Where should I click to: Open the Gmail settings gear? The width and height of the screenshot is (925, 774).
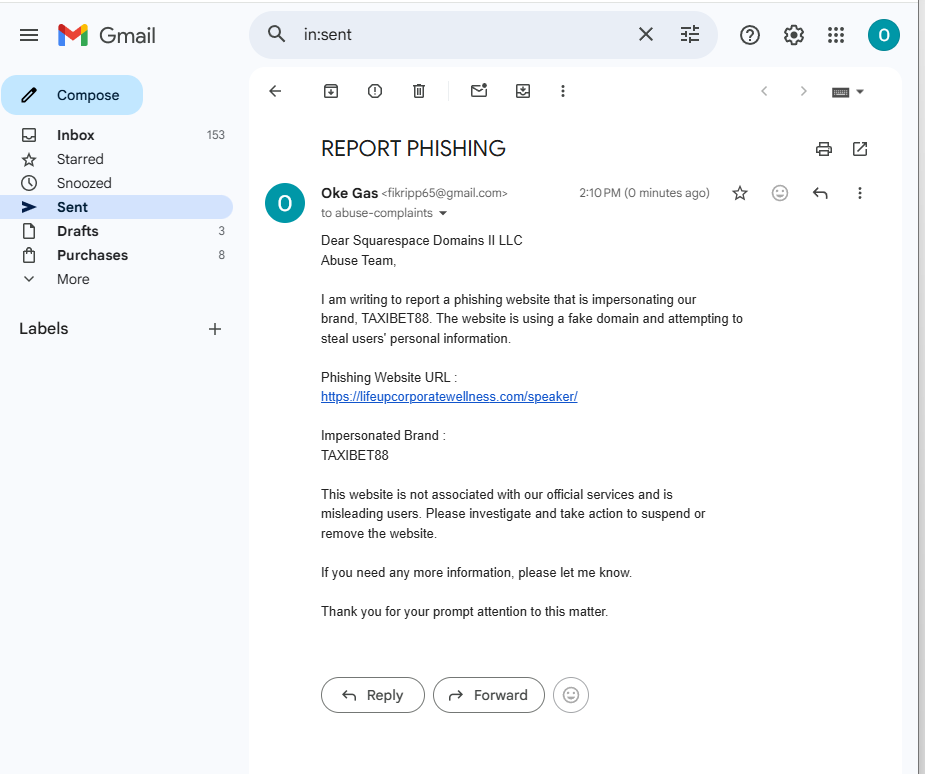pyautogui.click(x=794, y=35)
